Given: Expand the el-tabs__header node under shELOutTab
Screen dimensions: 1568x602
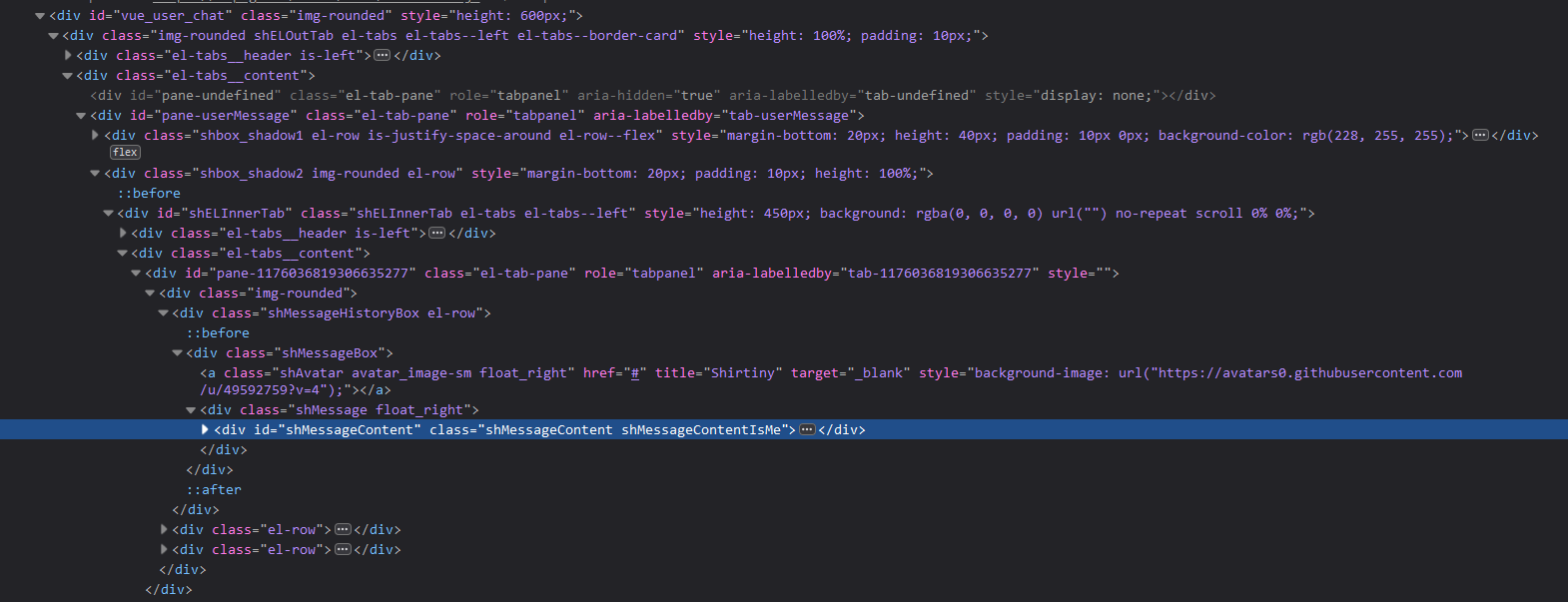Looking at the screenshot, I should 68,56.
